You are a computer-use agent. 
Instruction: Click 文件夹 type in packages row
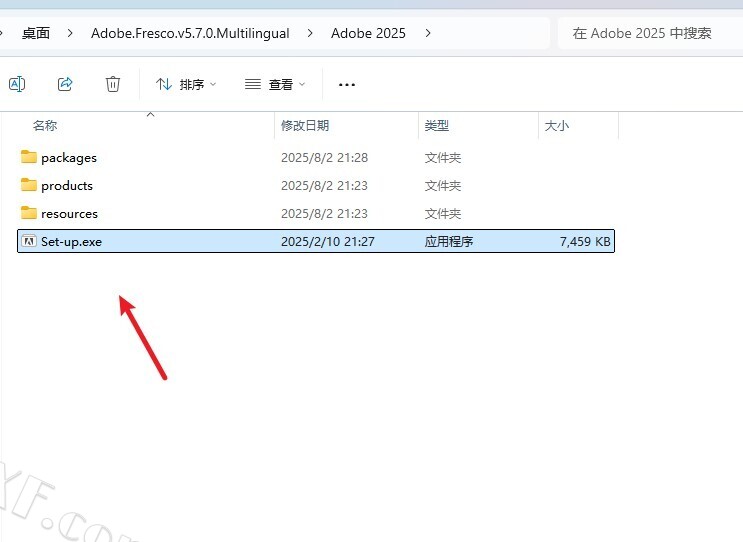[443, 158]
